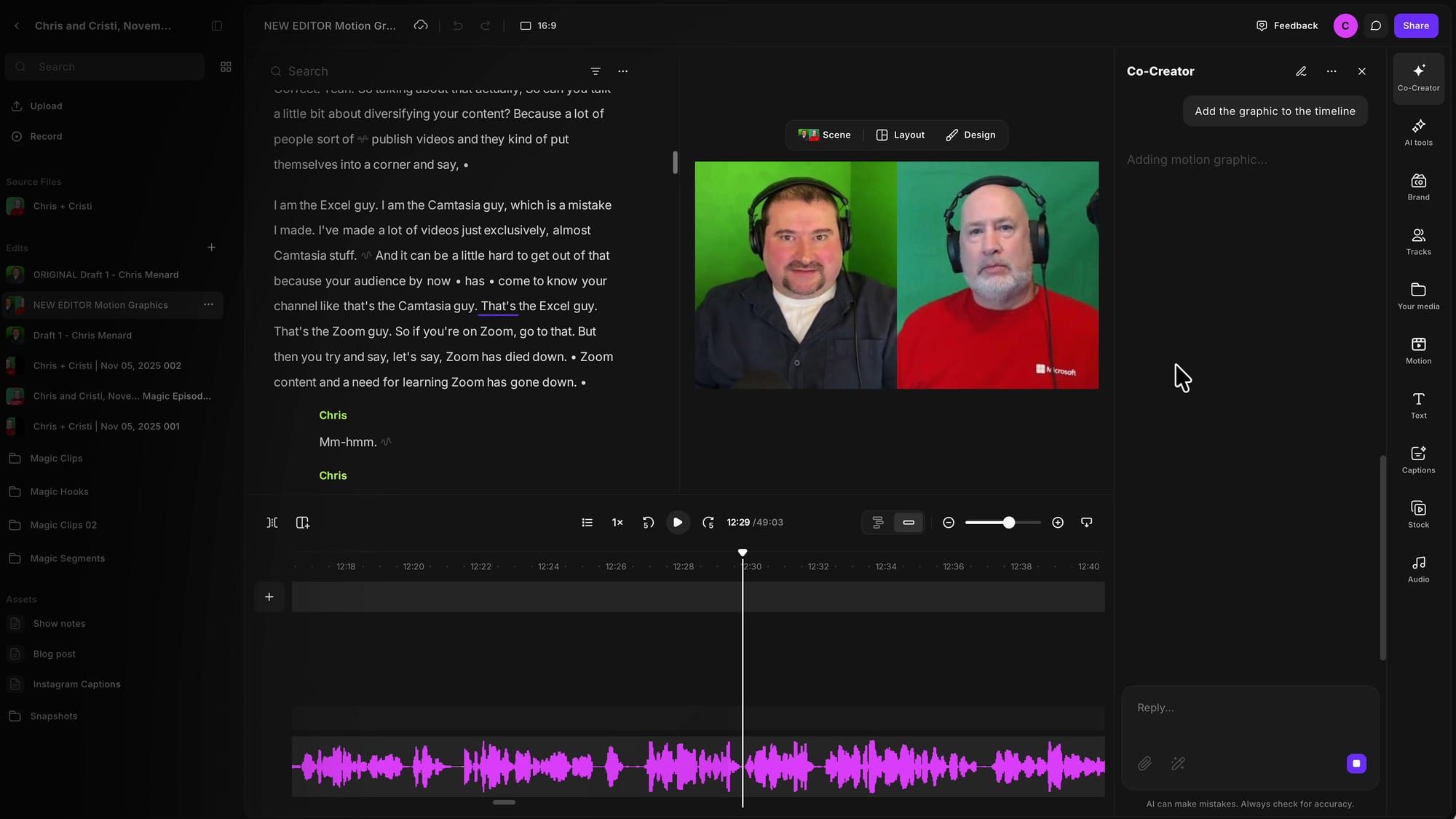This screenshot has height=819, width=1456.
Task: Click the split clip icon in timeline toolbar
Action: [x=272, y=523]
